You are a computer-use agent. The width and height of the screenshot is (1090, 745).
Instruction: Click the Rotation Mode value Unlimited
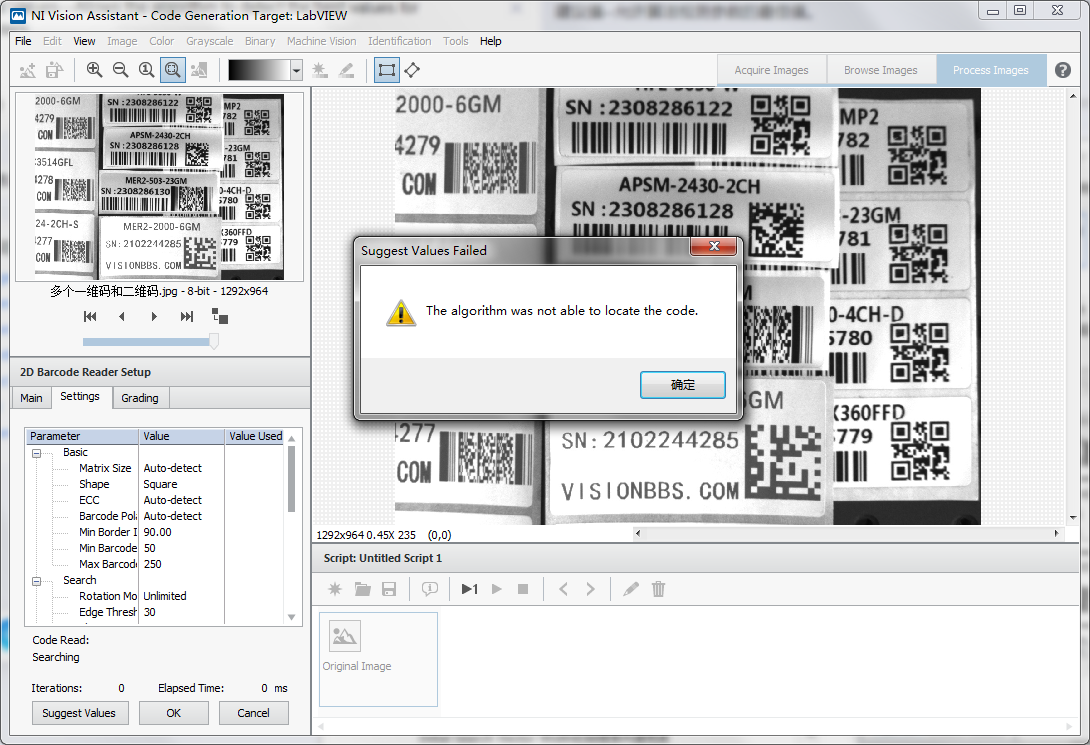[x=165, y=596]
